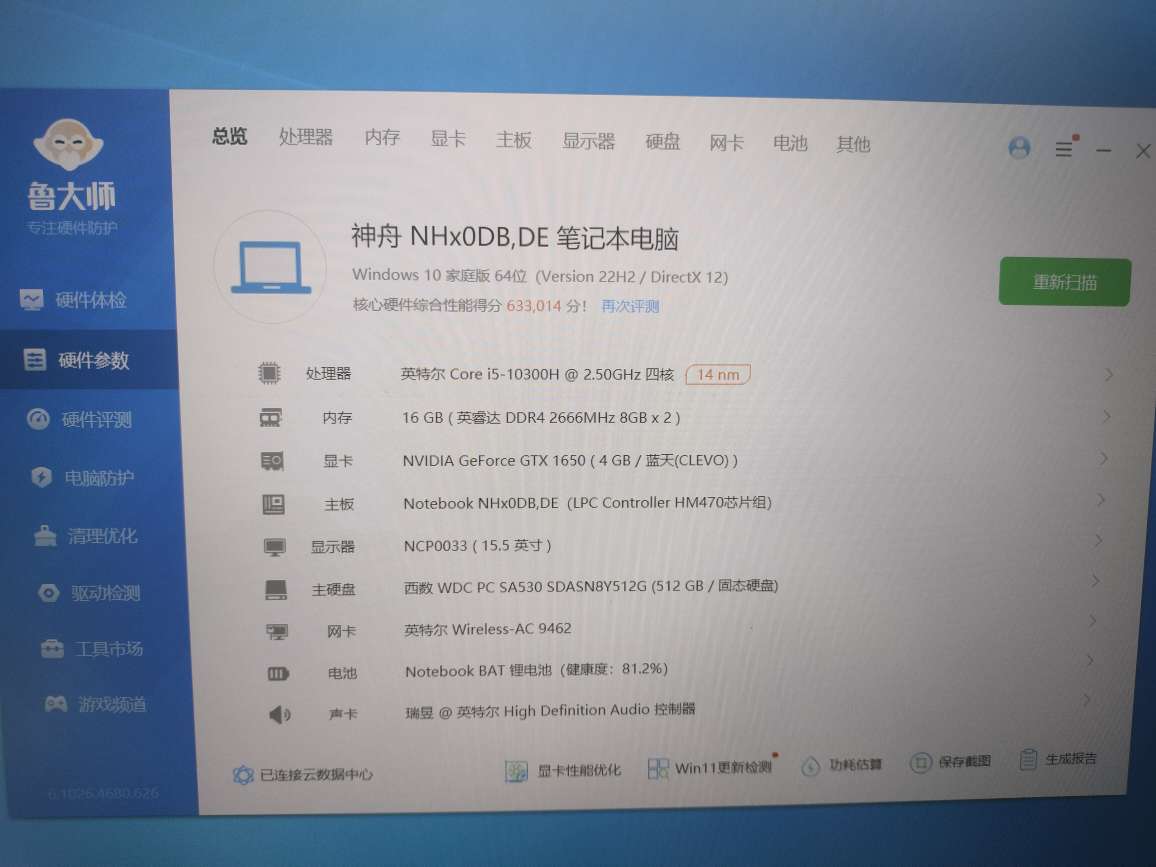This screenshot has width=1156, height=867.
Task: Switch to the 网卡 tab
Action: [x=727, y=142]
